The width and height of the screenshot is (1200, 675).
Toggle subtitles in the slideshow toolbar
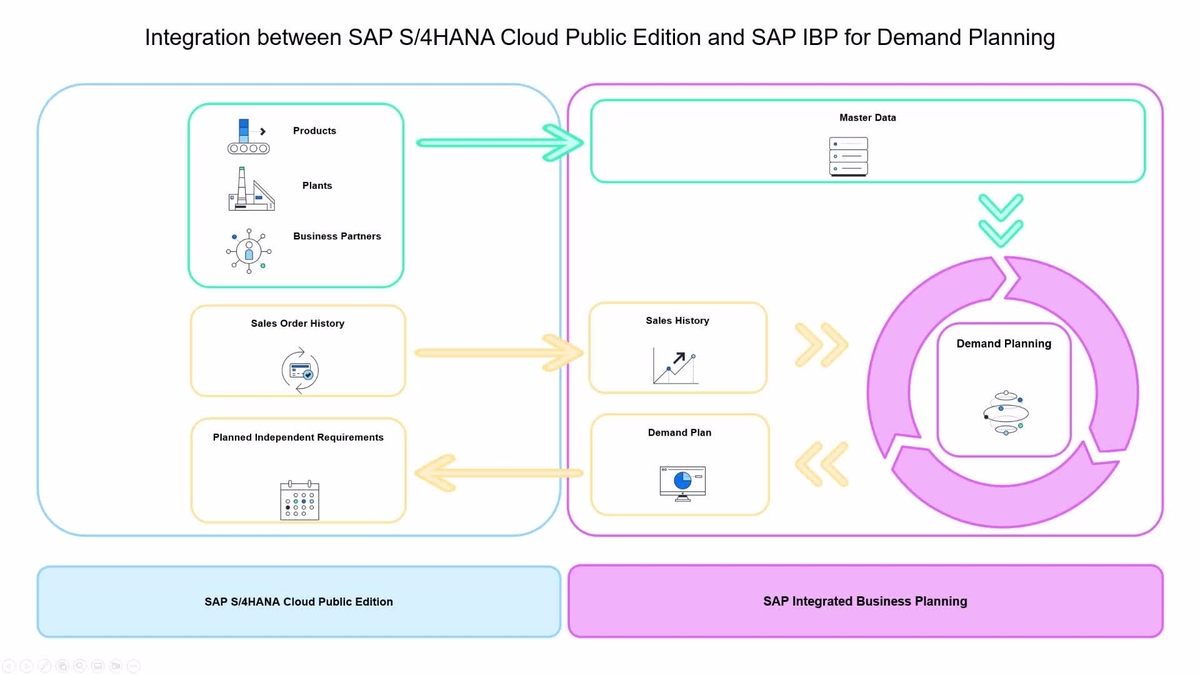pos(98,666)
